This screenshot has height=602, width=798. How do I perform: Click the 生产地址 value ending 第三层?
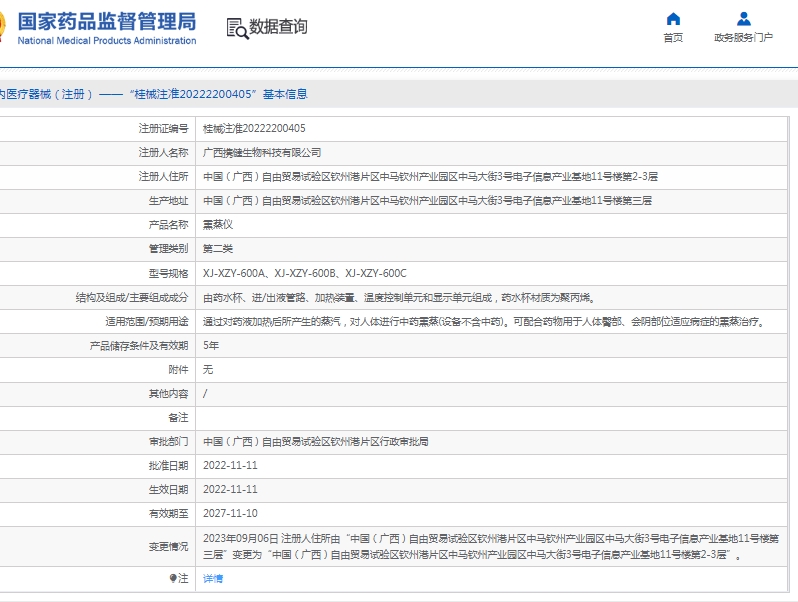(x=427, y=200)
